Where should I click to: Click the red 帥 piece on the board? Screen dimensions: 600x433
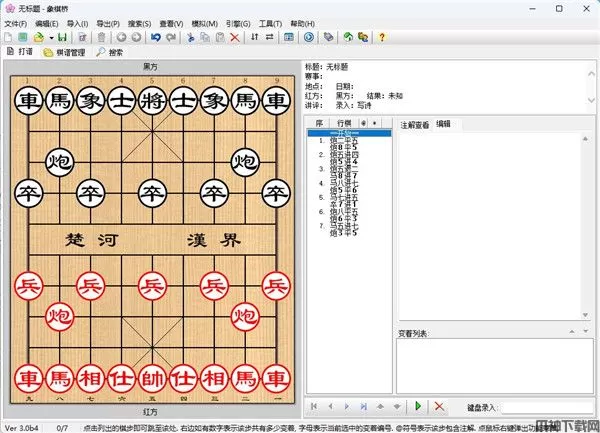[x=151, y=379]
